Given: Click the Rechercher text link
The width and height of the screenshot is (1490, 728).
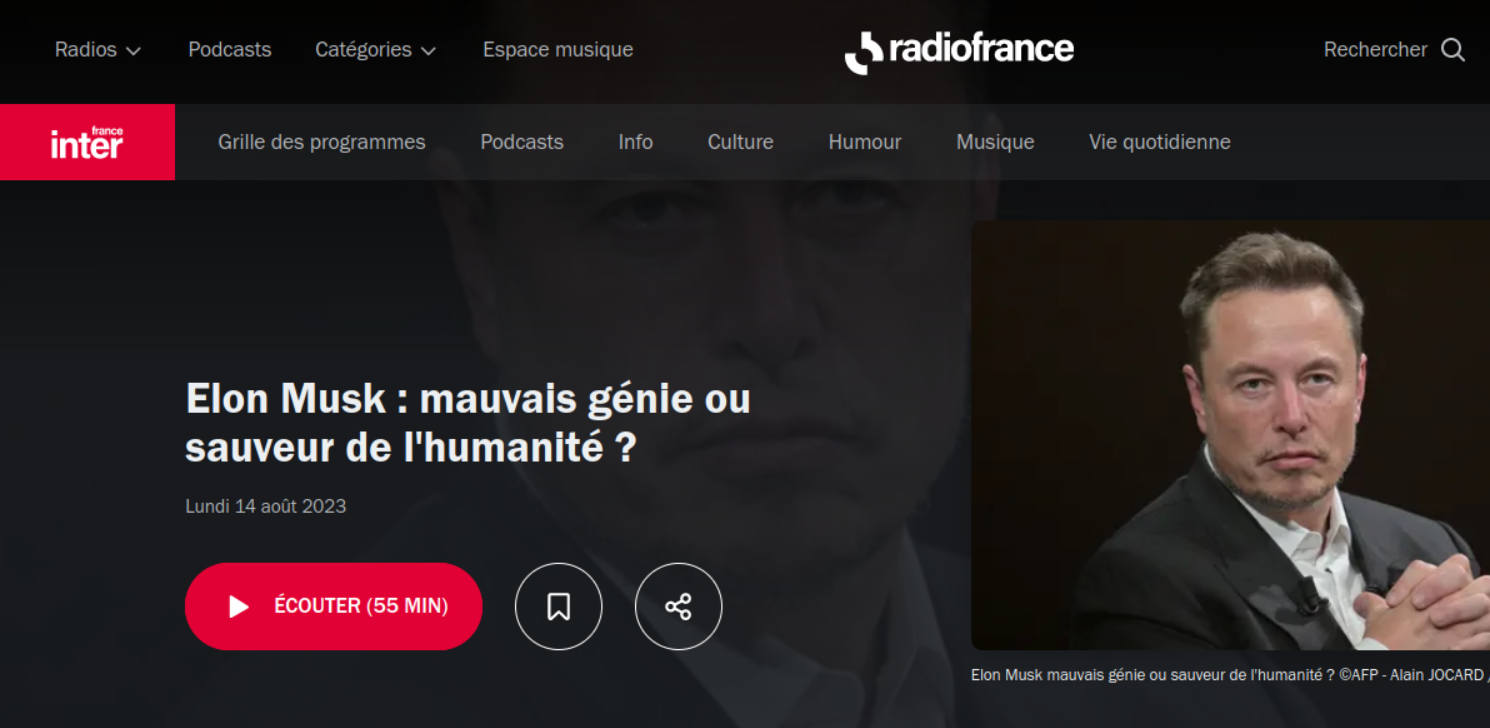Looking at the screenshot, I should pos(1375,49).
